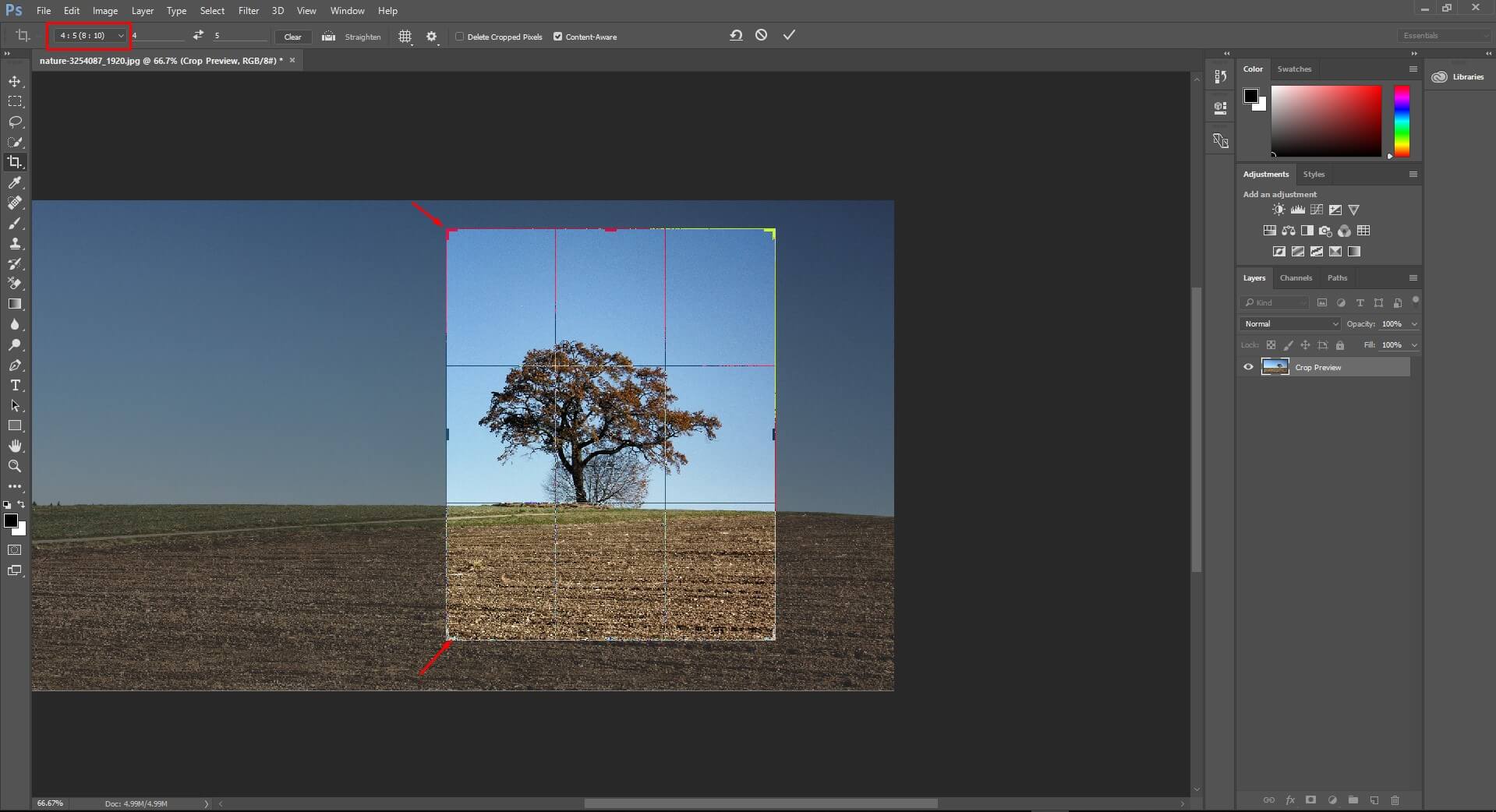Image resolution: width=1496 pixels, height=812 pixels.
Task: Commit the crop with the checkmark
Action: pos(789,35)
